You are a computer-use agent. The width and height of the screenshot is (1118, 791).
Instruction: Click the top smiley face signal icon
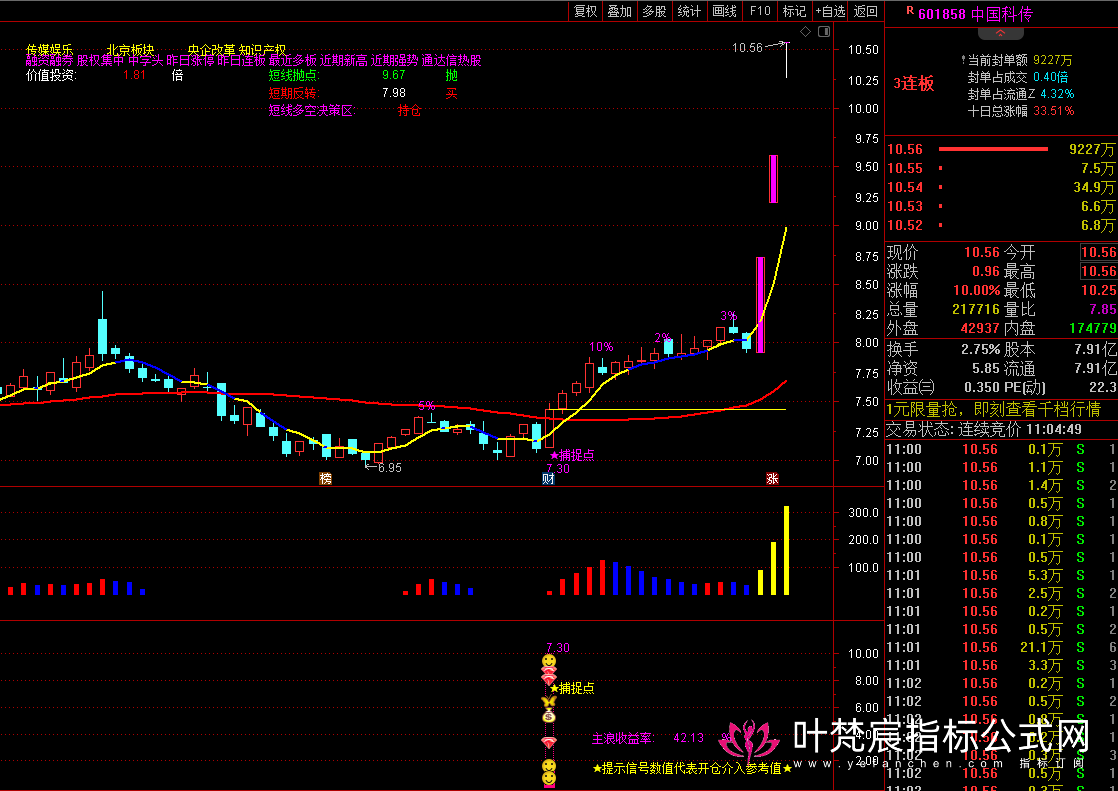[549, 662]
